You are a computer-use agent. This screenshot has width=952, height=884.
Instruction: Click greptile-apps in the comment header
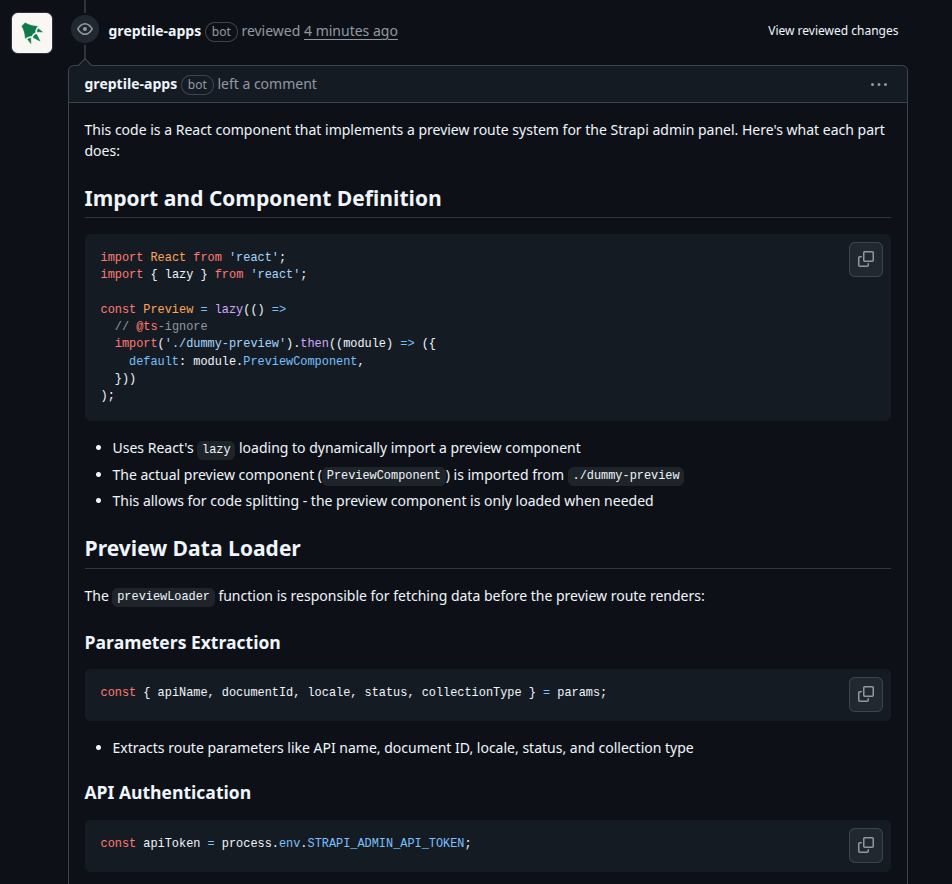(130, 84)
